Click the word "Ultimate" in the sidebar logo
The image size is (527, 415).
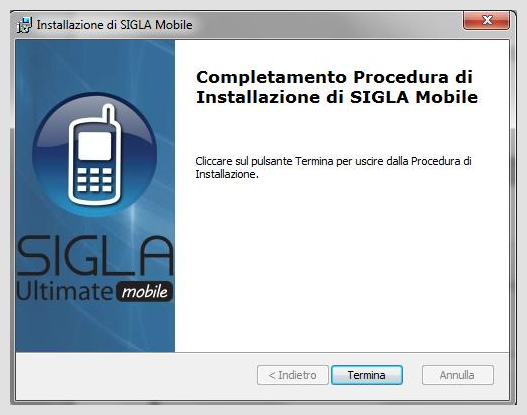(65, 290)
